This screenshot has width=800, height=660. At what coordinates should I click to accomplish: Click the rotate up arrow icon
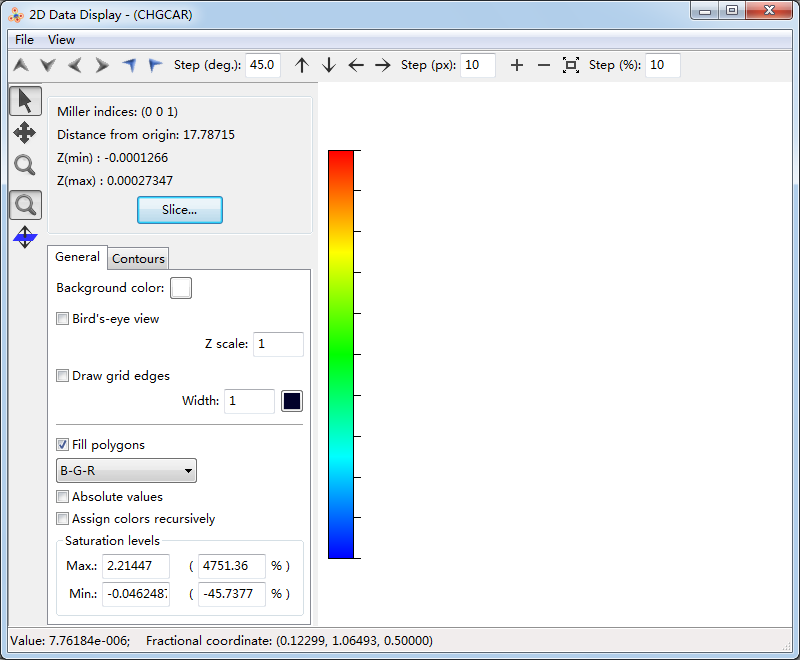[21, 65]
